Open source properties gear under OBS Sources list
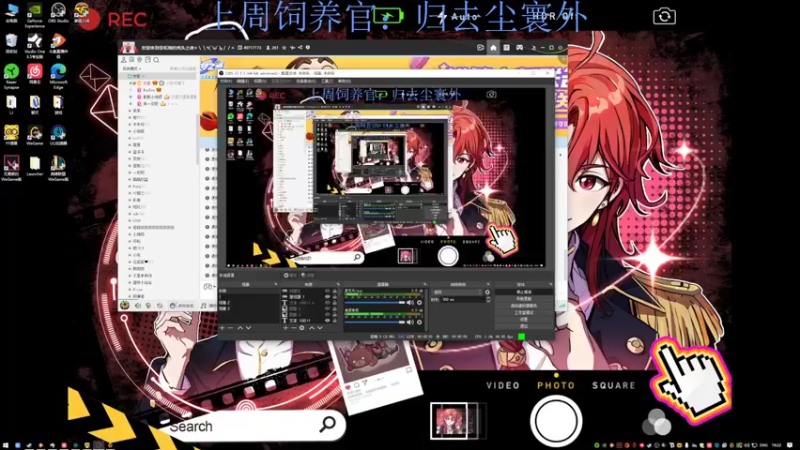Viewport: 800px width, 450px height. [x=302, y=328]
